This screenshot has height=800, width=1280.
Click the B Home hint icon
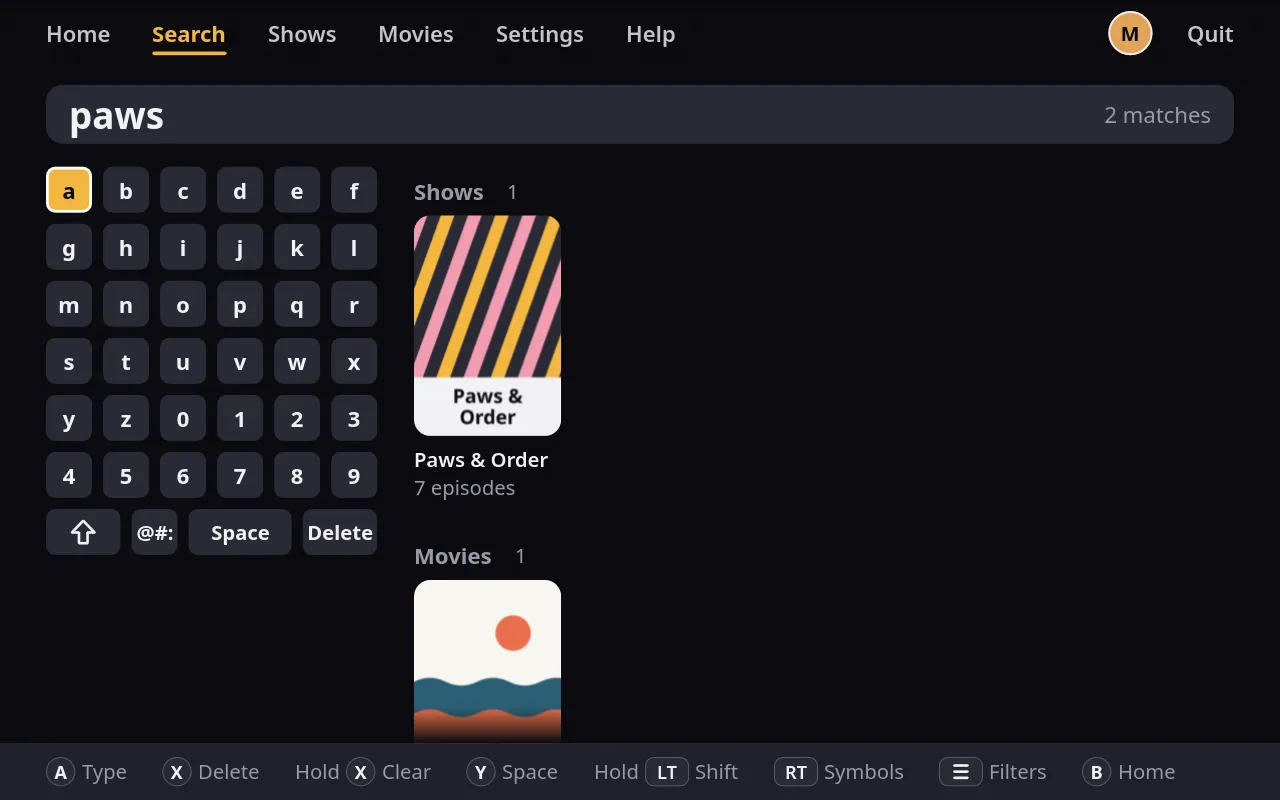click(x=1097, y=772)
